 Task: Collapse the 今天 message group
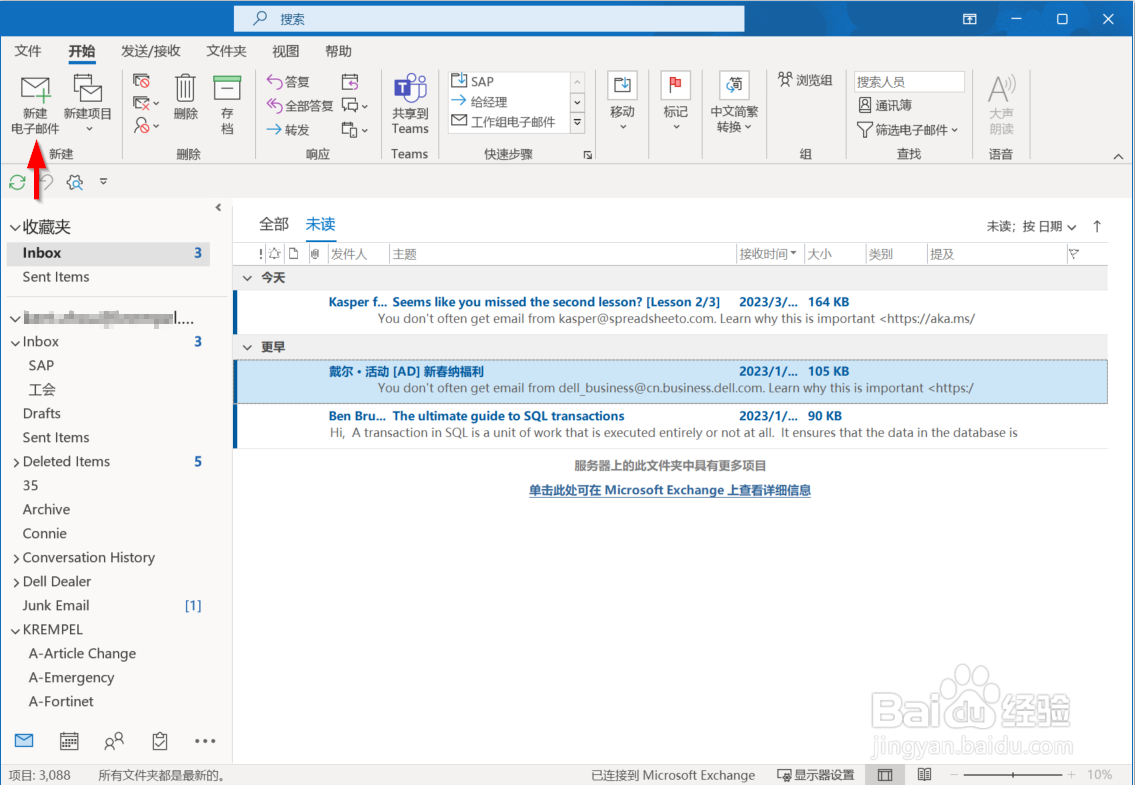[x=248, y=278]
